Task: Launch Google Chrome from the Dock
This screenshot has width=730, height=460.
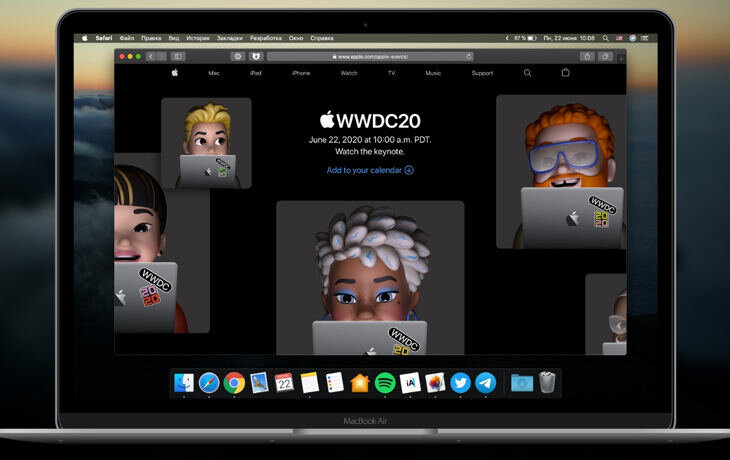Action: 234,383
